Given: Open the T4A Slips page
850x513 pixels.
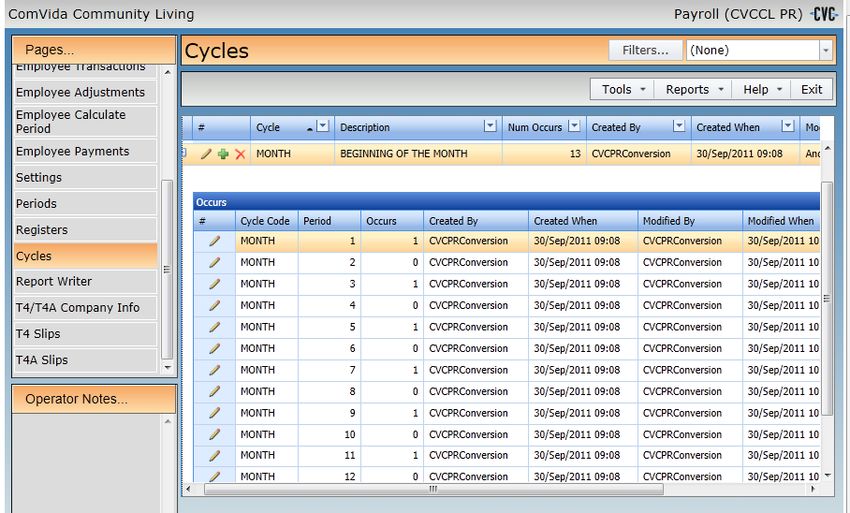Looking at the screenshot, I should click(85, 360).
